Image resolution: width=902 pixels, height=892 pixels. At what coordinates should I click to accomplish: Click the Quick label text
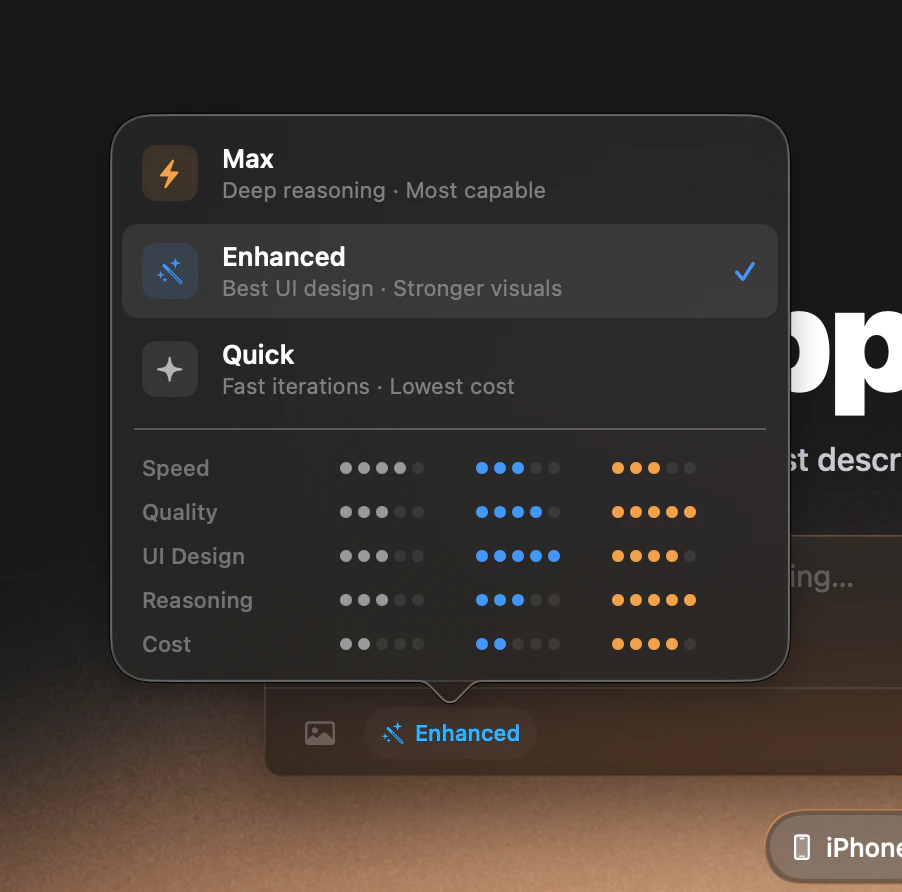click(x=258, y=355)
